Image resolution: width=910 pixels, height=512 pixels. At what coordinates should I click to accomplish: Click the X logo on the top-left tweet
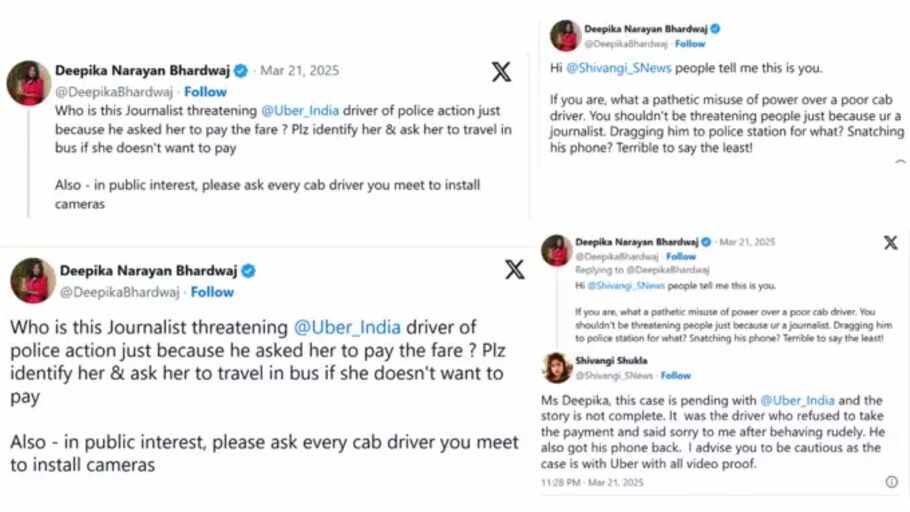(501, 71)
